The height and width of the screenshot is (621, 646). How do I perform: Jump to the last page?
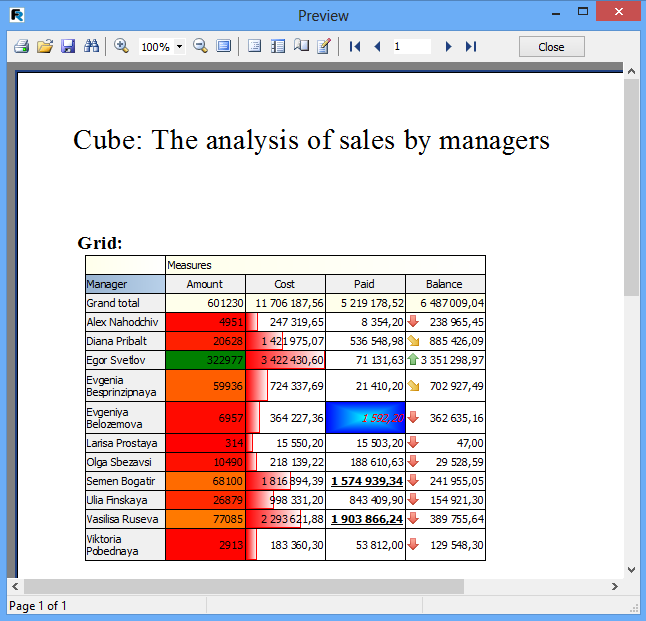tap(471, 47)
